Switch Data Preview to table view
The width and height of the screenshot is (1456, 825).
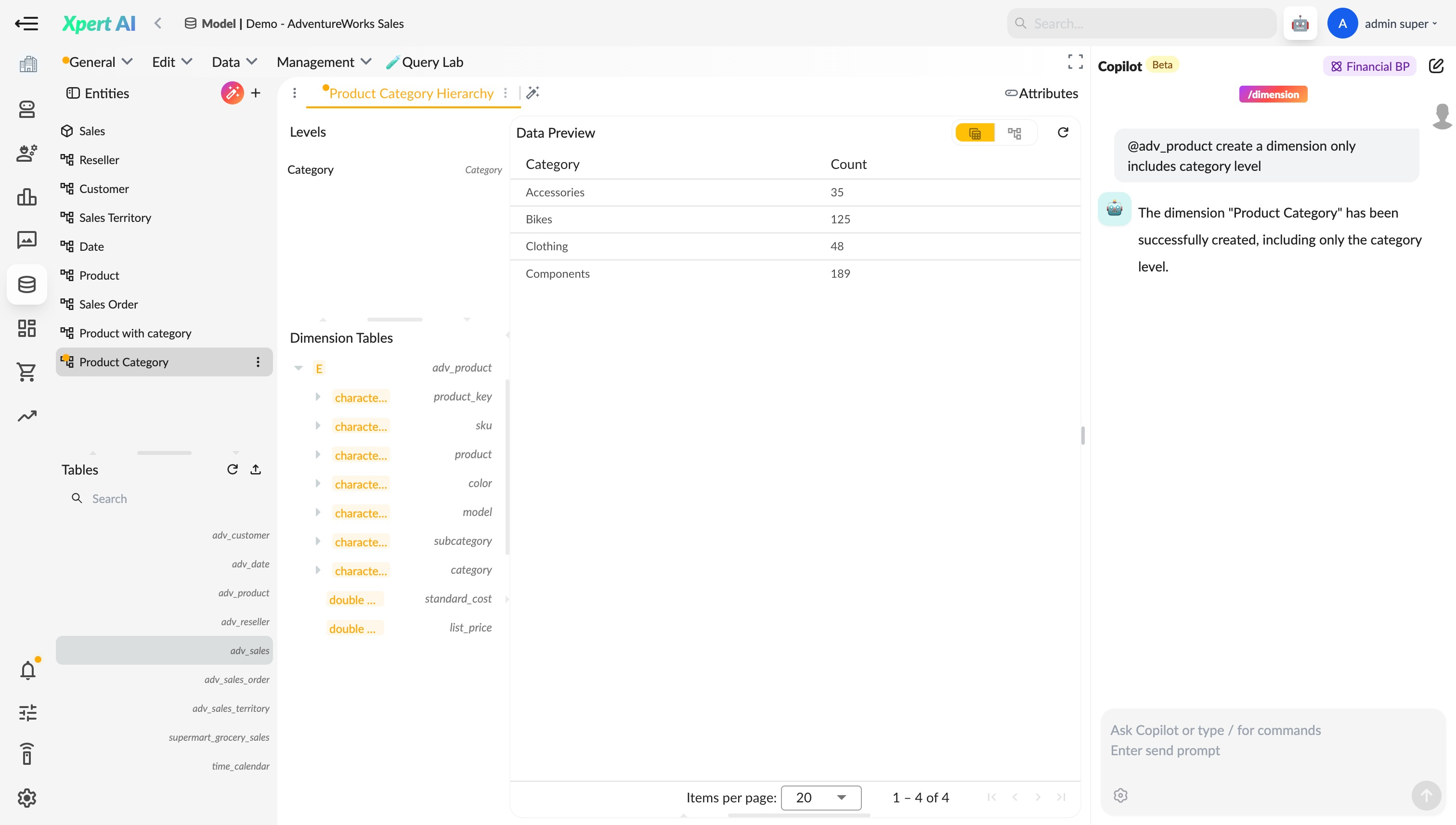click(975, 133)
